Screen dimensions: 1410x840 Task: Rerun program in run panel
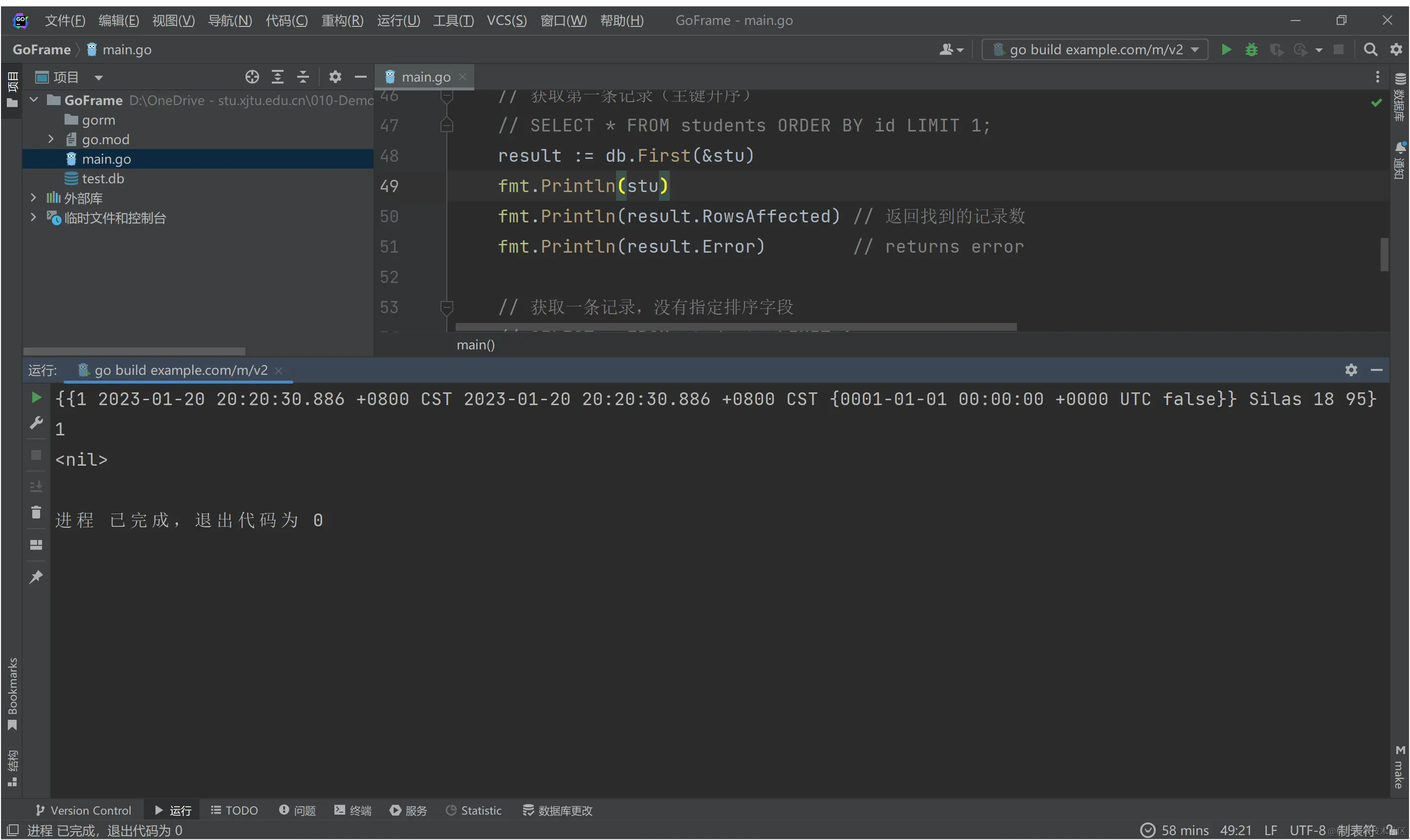coord(36,398)
